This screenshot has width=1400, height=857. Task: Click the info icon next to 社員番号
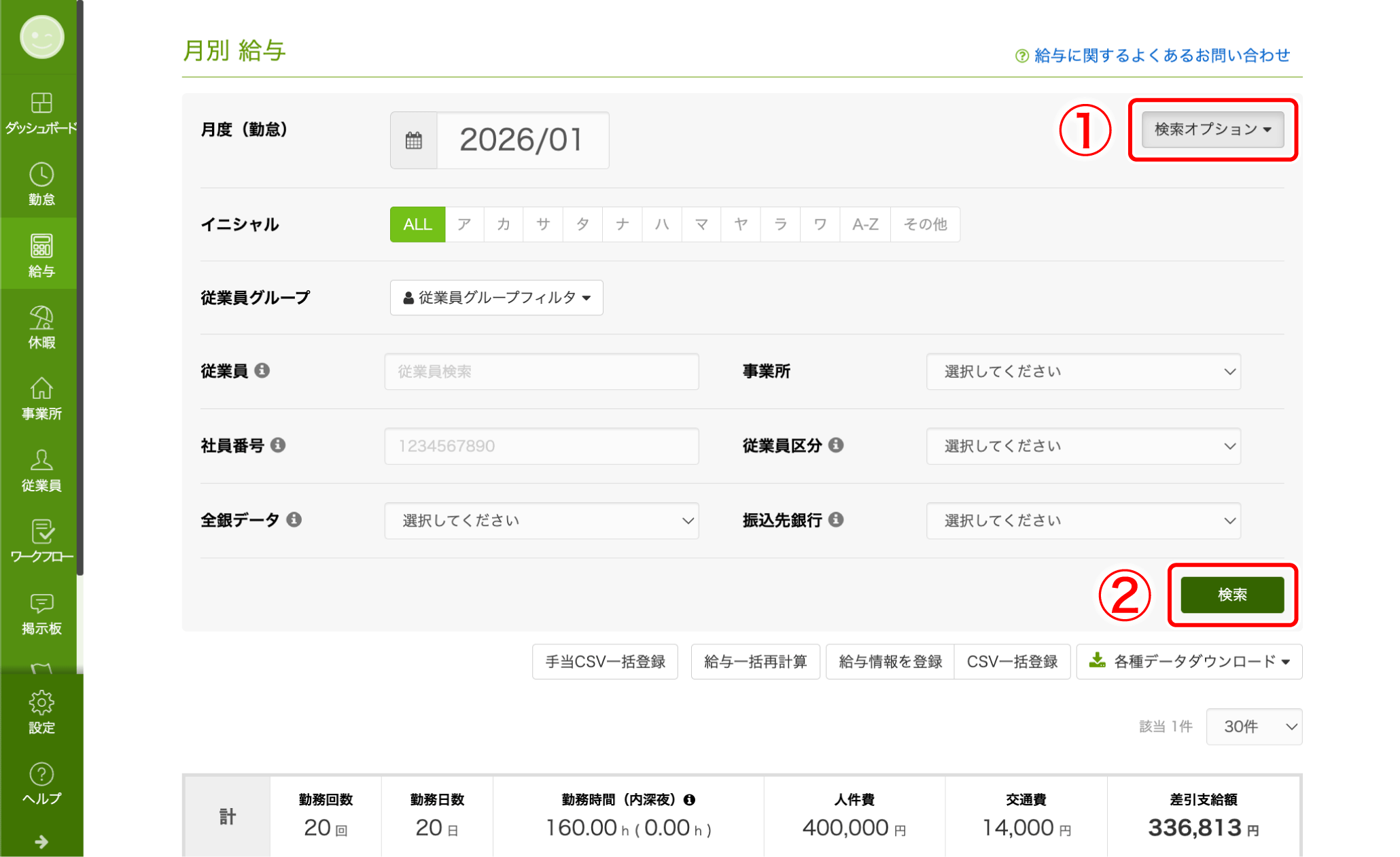(278, 445)
